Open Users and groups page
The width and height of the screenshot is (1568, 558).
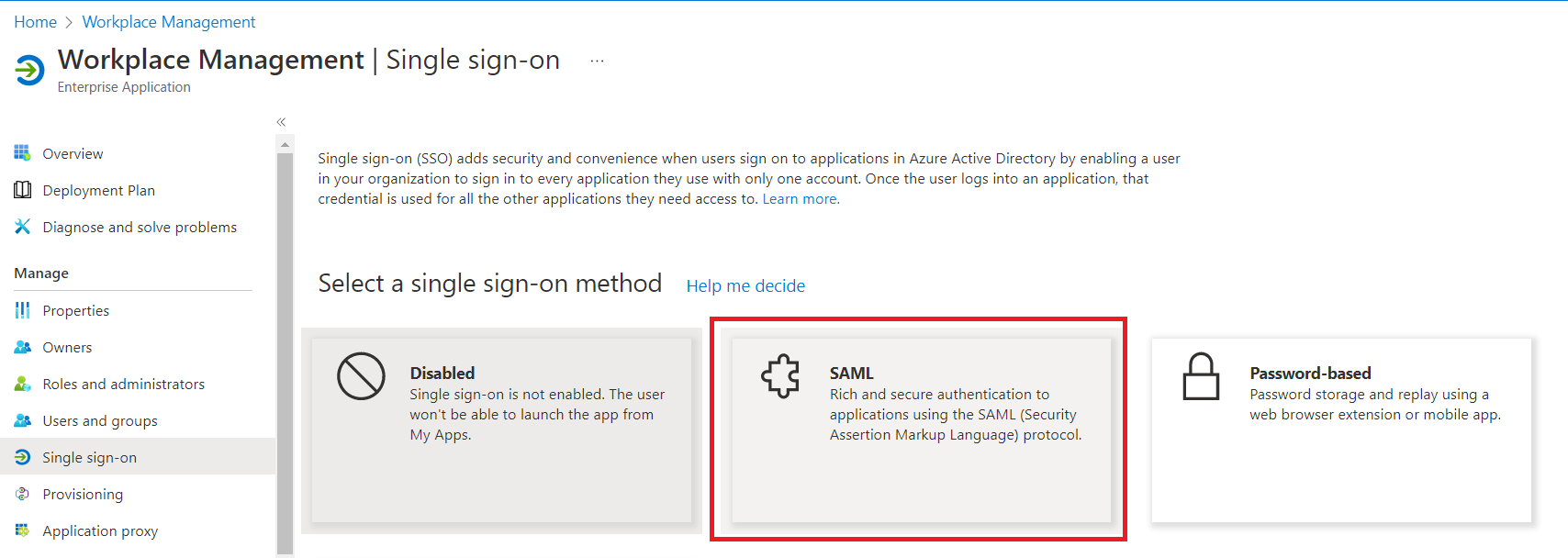(x=100, y=420)
